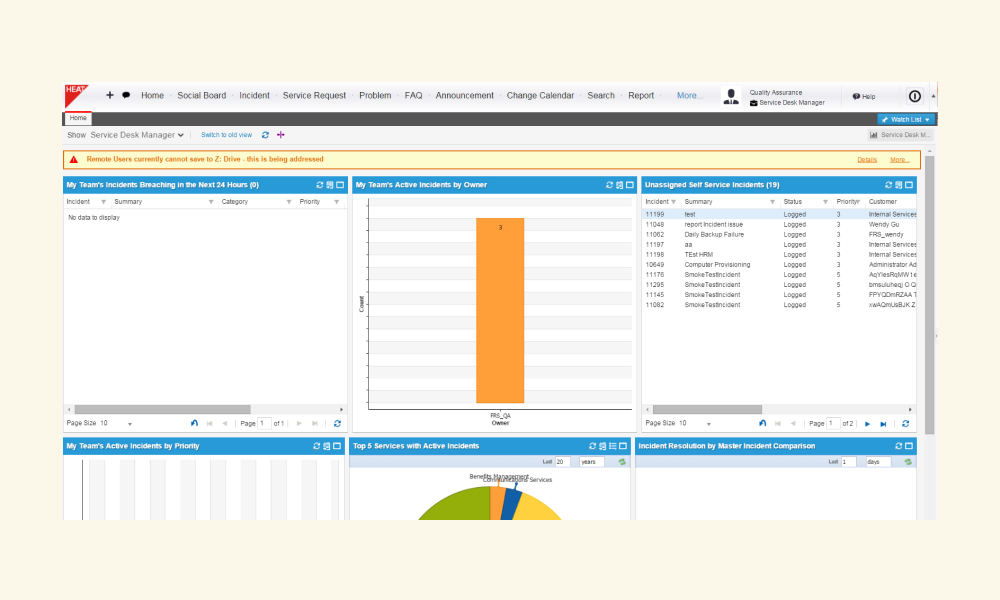Screen dimensions: 1000x600
Task: Reset paging in Unassigned Incidents footer
Action: [762, 423]
